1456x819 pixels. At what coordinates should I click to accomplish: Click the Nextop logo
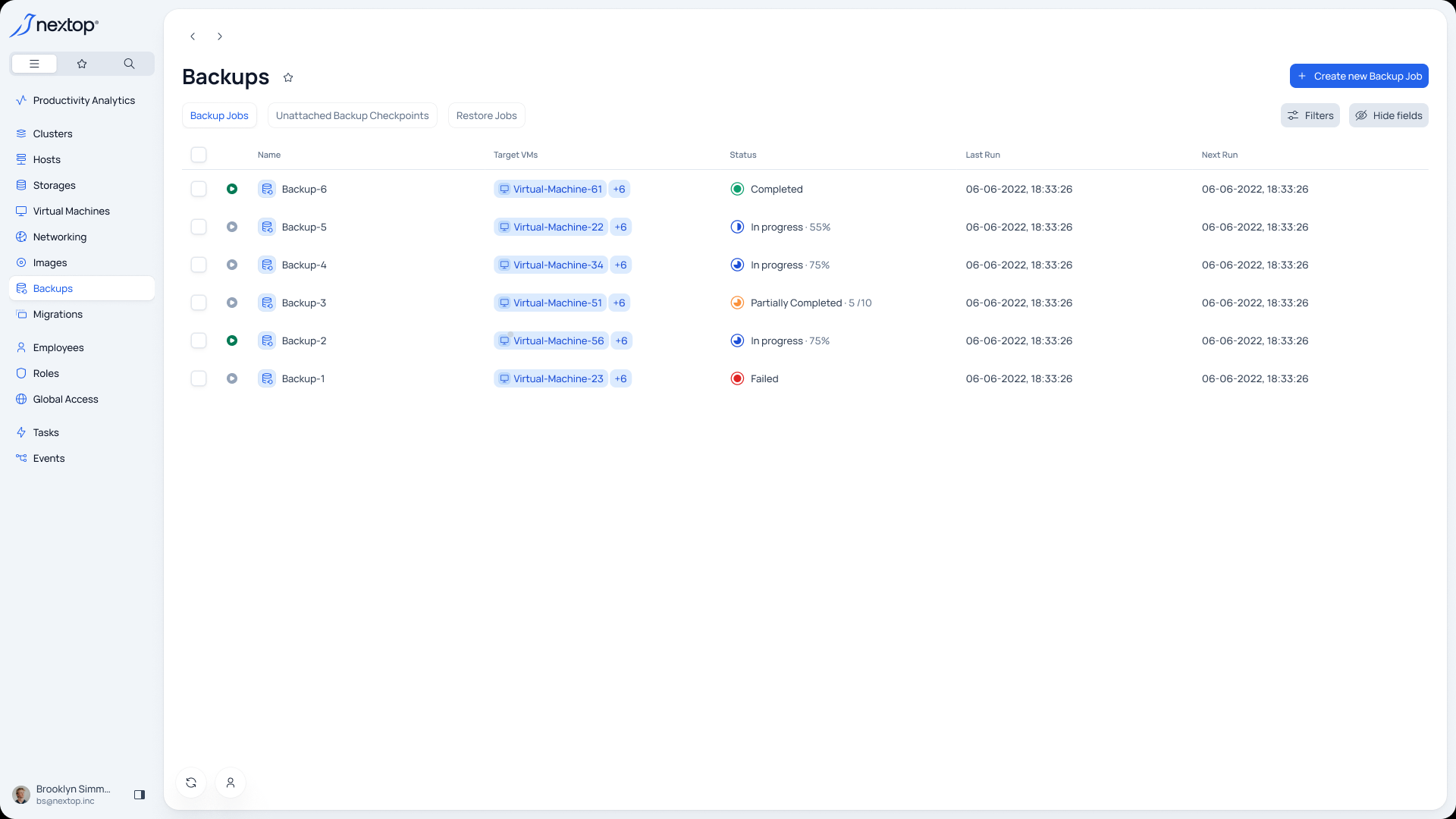tap(55, 26)
